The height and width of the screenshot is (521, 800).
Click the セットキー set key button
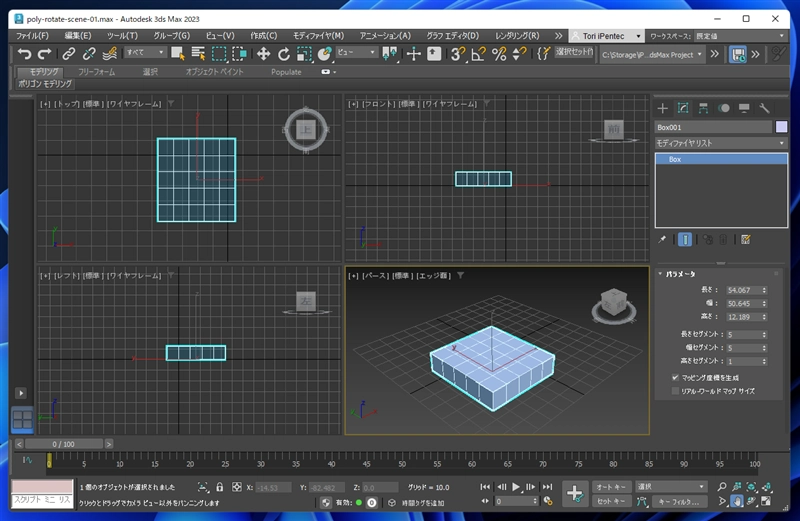[612, 502]
